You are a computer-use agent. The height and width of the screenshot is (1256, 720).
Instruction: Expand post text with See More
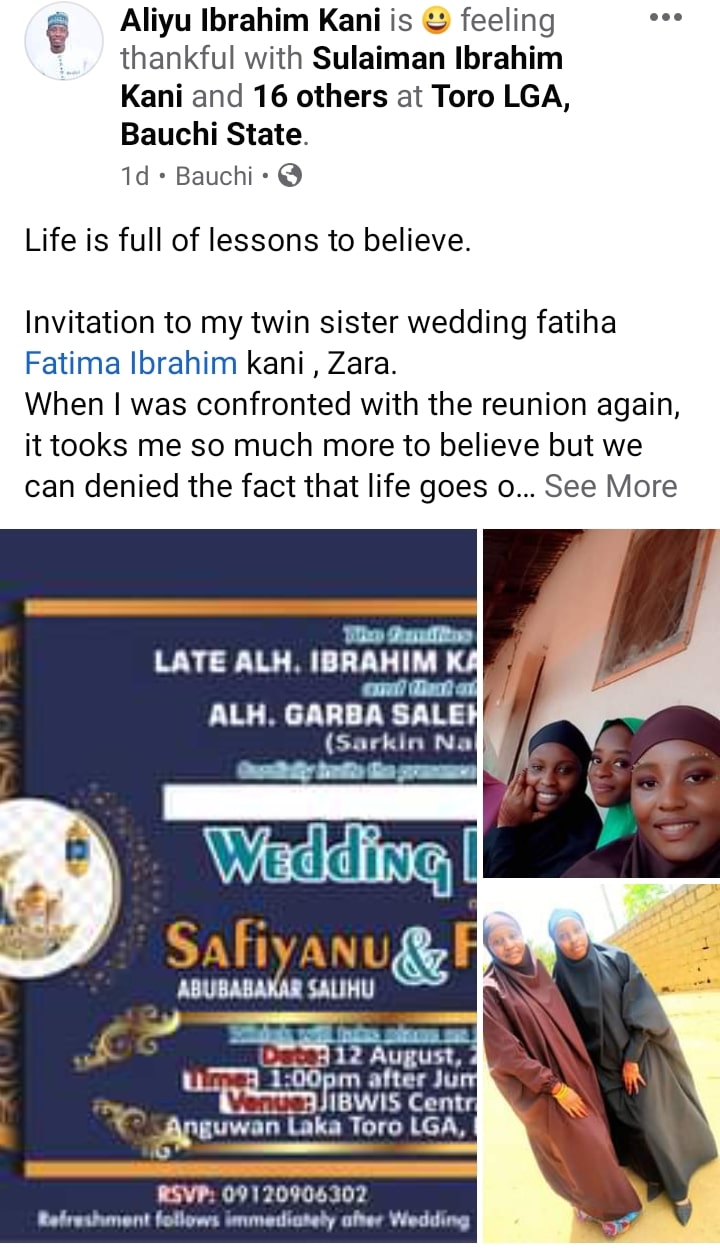[611, 486]
